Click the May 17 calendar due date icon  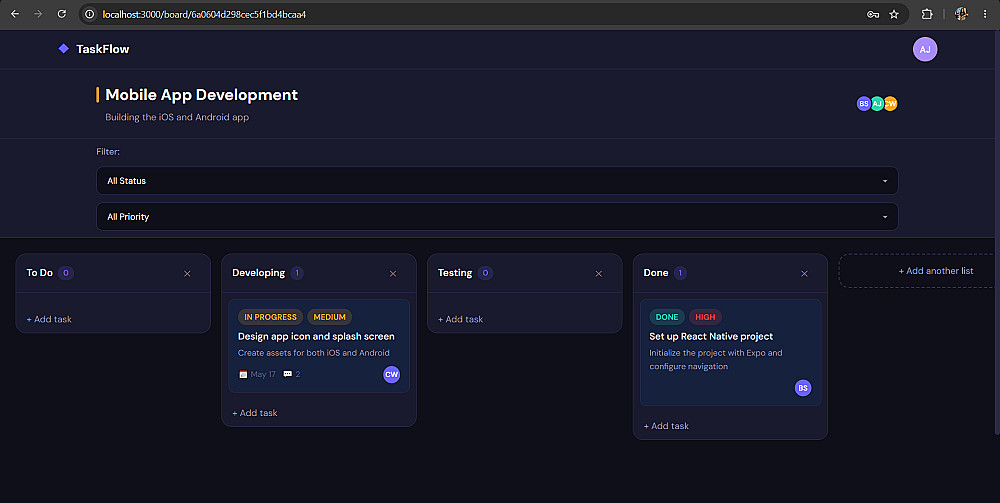[x=243, y=374]
